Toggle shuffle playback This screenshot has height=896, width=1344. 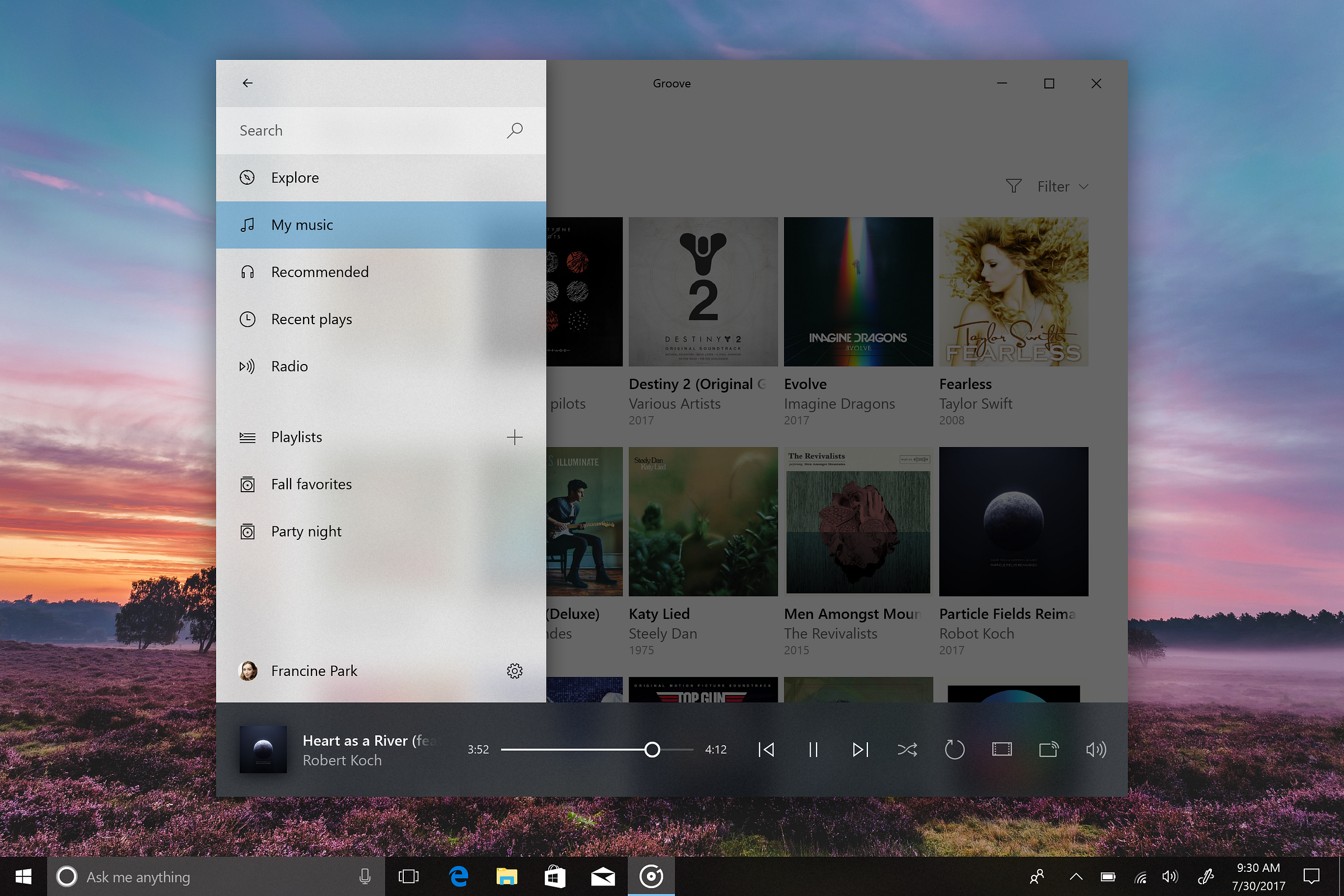click(x=907, y=749)
